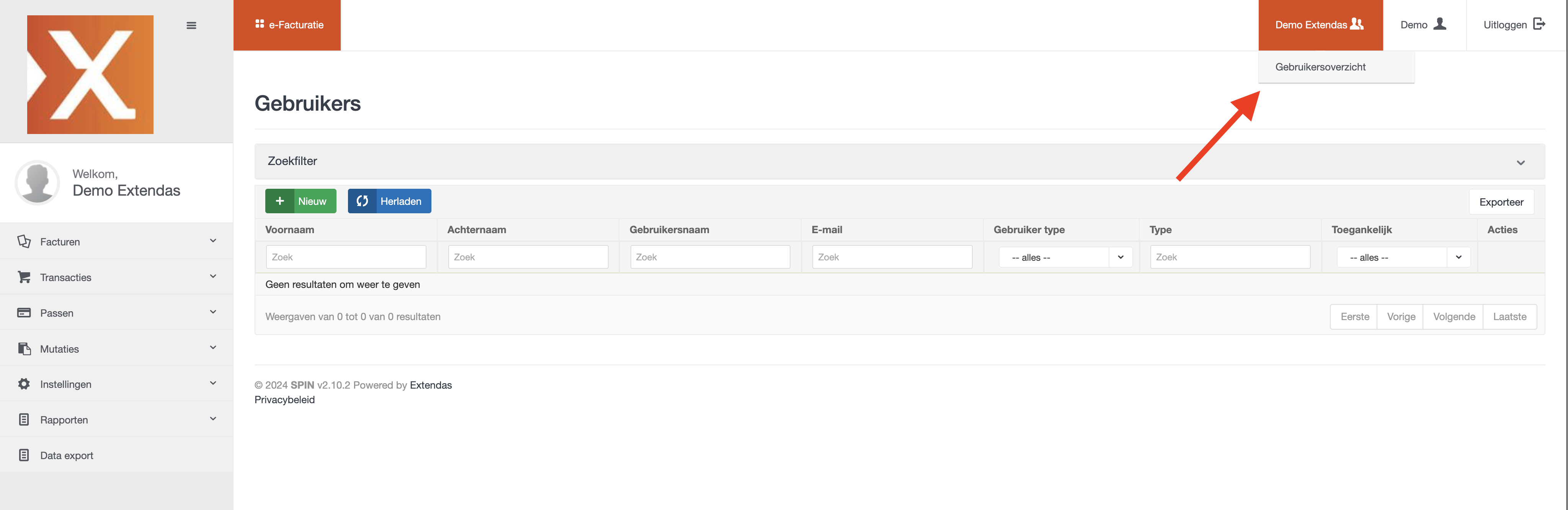Image resolution: width=1568 pixels, height=510 pixels.
Task: Click the Extendas X logo
Action: (90, 74)
